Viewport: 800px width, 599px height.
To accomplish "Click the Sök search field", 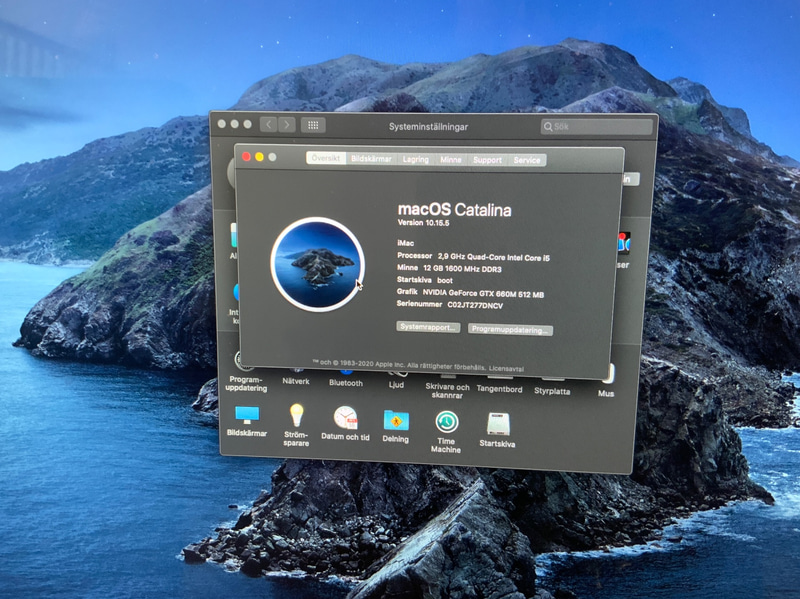I will [597, 127].
